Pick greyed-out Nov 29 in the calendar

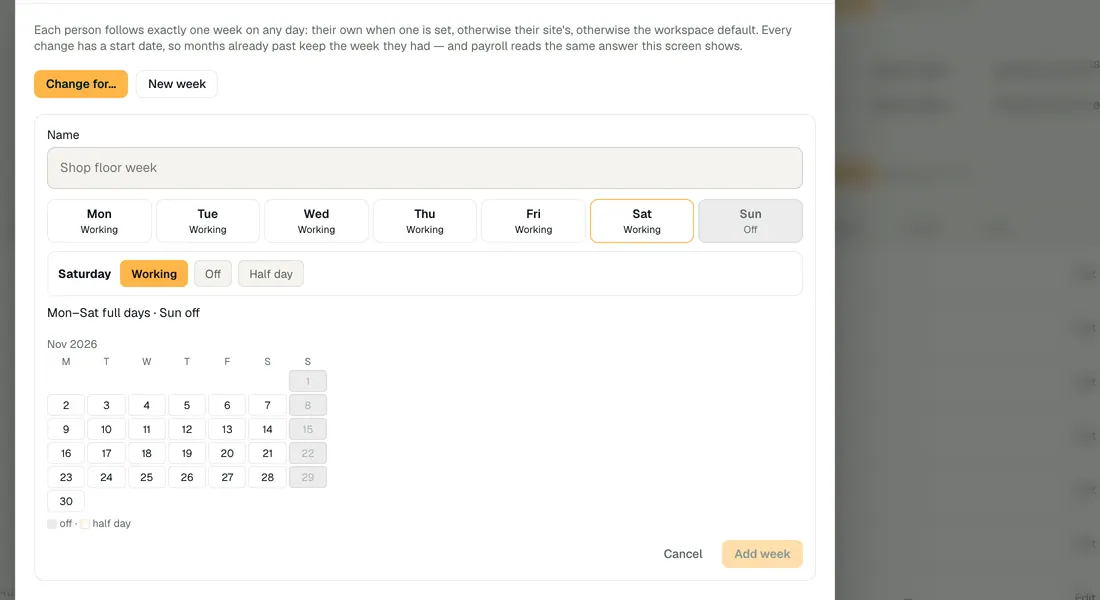(x=308, y=477)
